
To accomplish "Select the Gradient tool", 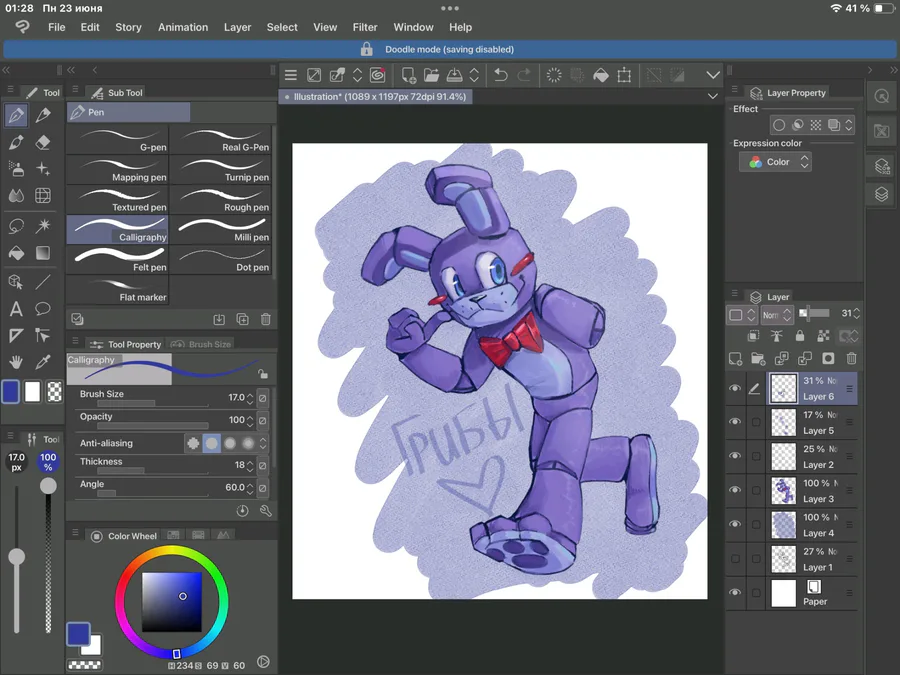I will point(43,253).
